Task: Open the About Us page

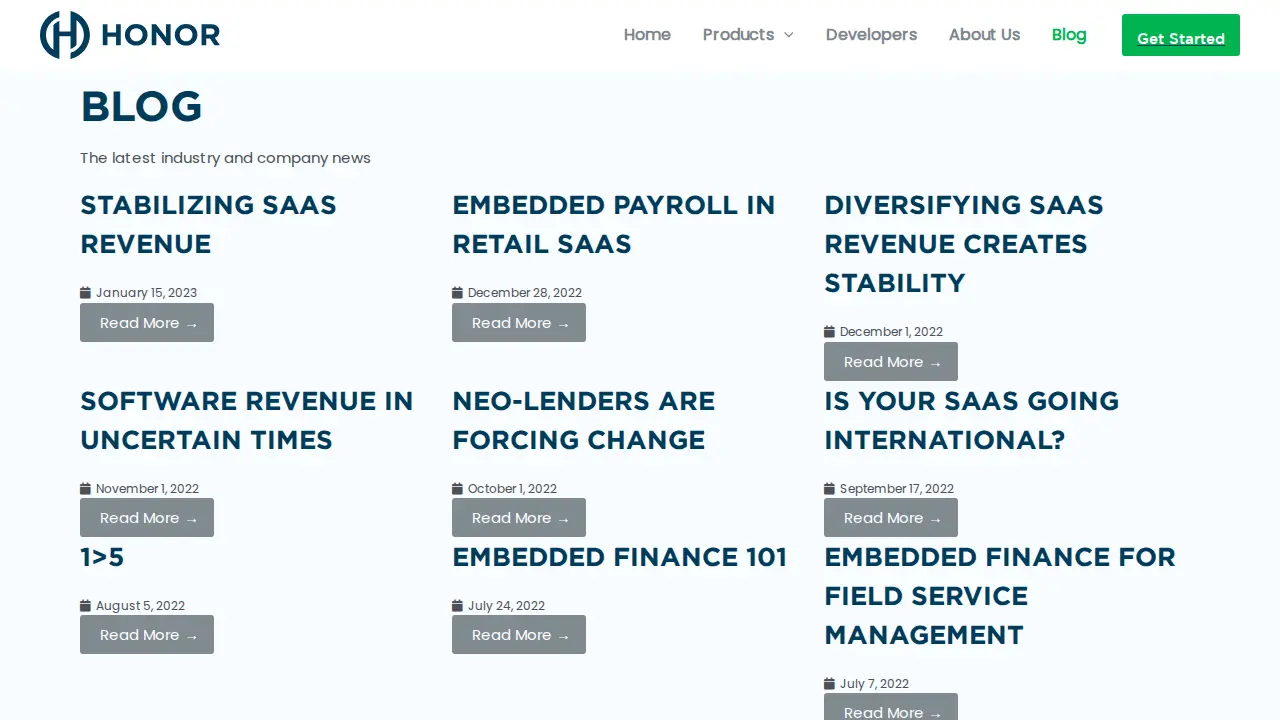Action: pyautogui.click(x=984, y=35)
